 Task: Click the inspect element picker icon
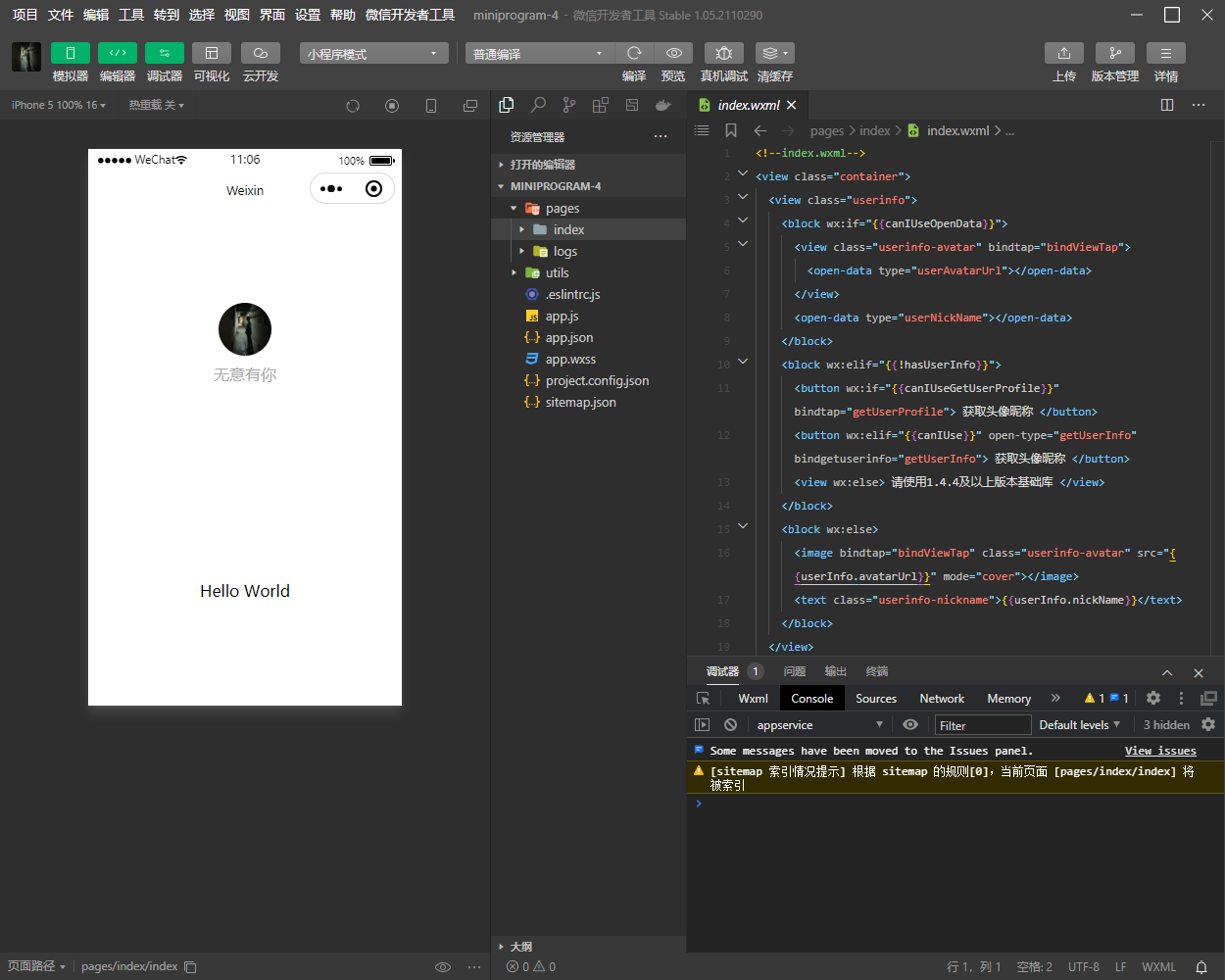click(703, 698)
